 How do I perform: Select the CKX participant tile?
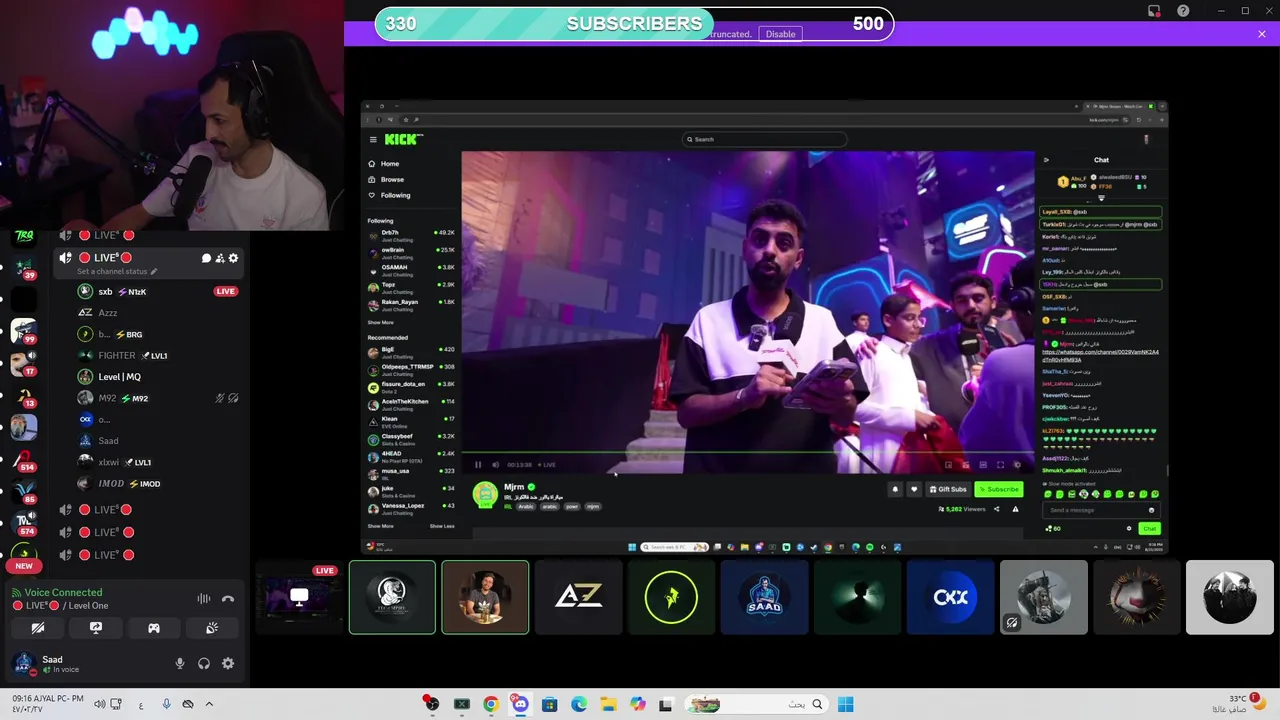950,598
